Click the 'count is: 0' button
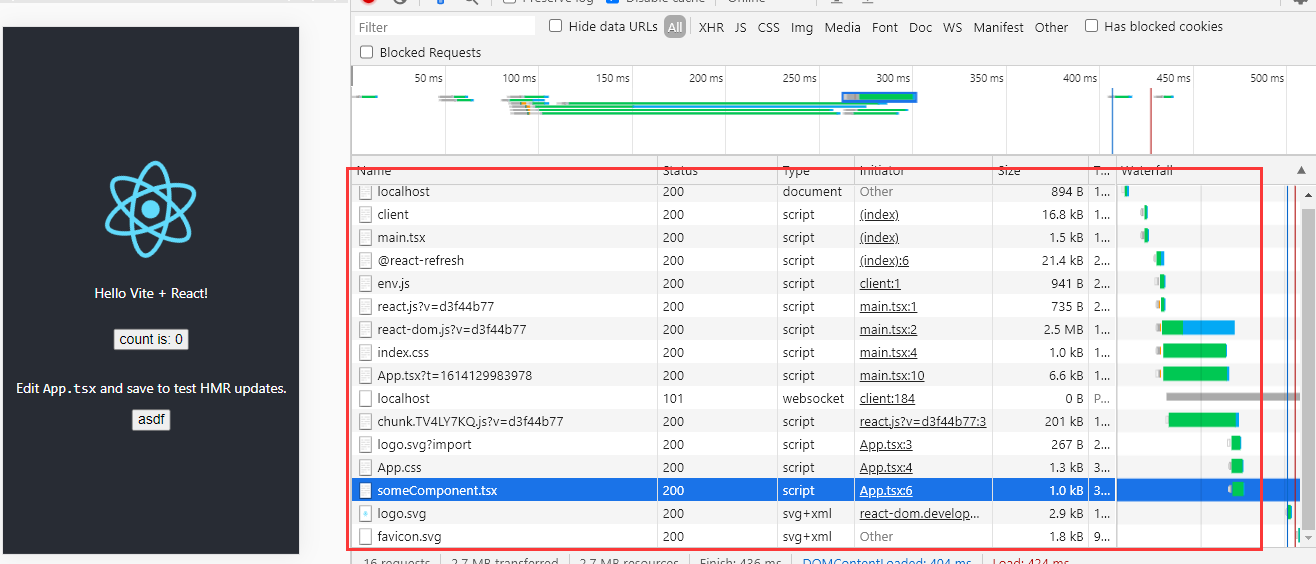1316x564 pixels. click(151, 339)
